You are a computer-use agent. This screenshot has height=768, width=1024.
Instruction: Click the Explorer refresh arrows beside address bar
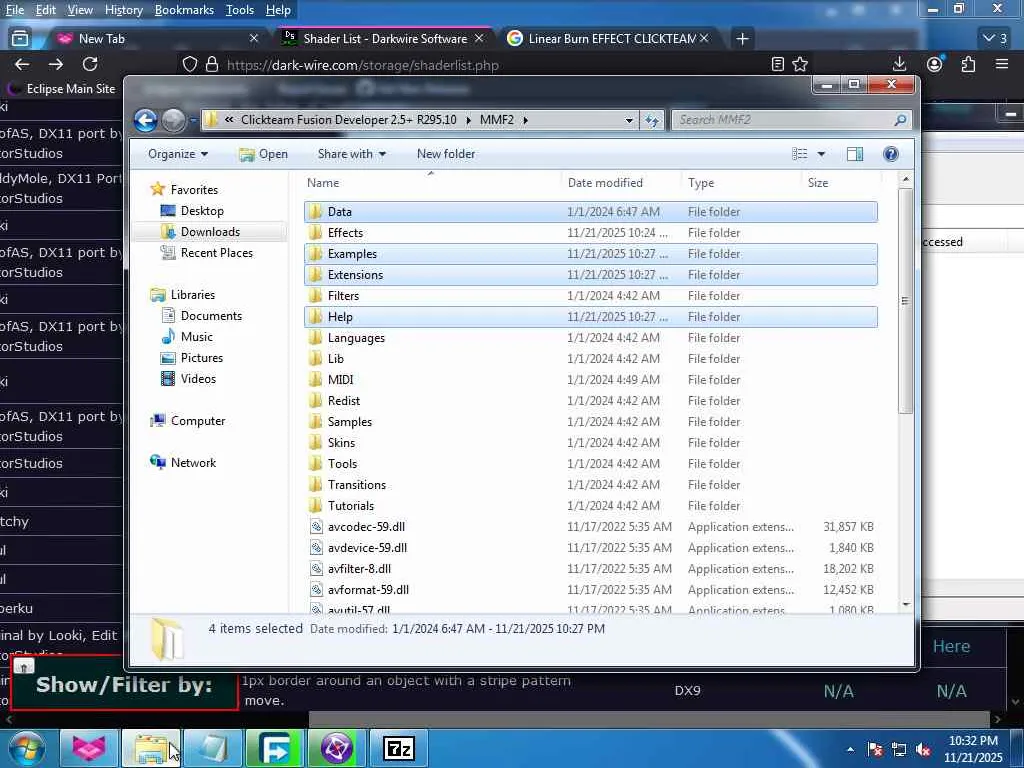pyautogui.click(x=652, y=120)
